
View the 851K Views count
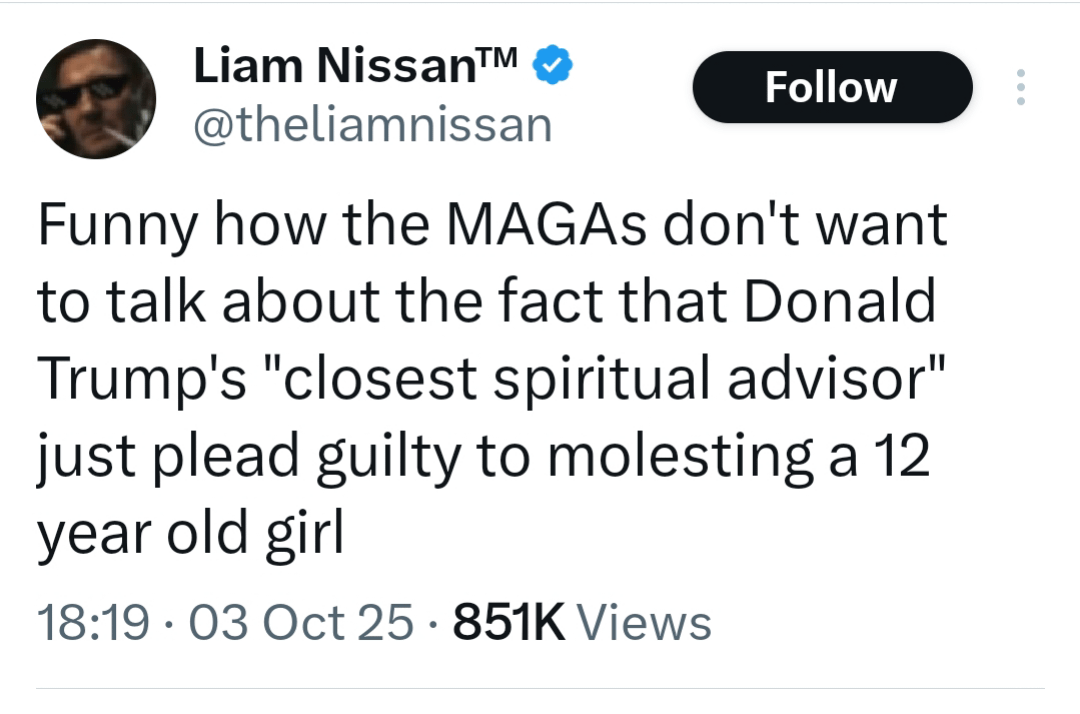point(510,622)
